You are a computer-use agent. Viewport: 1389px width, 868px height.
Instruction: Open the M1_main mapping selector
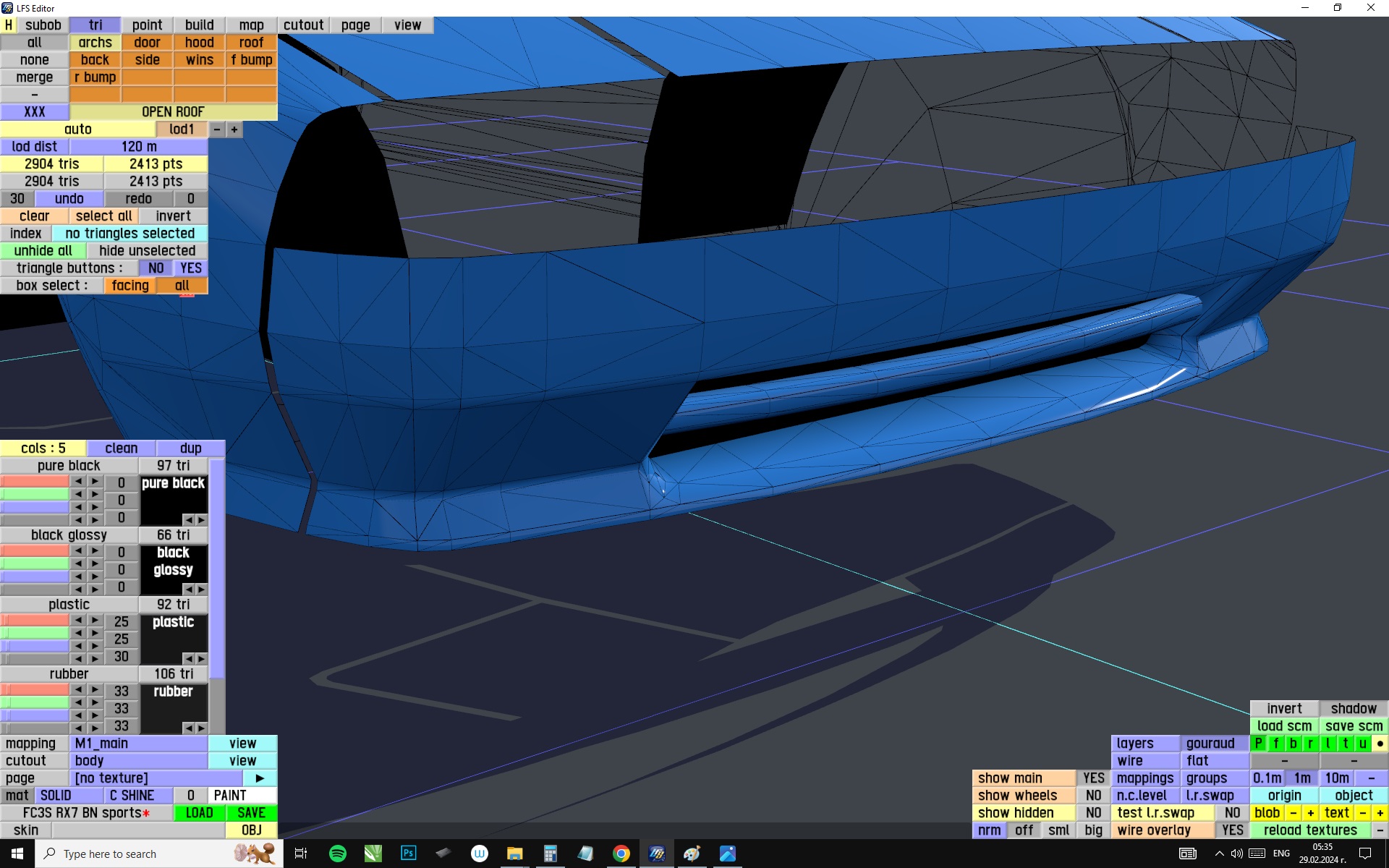pos(139,744)
